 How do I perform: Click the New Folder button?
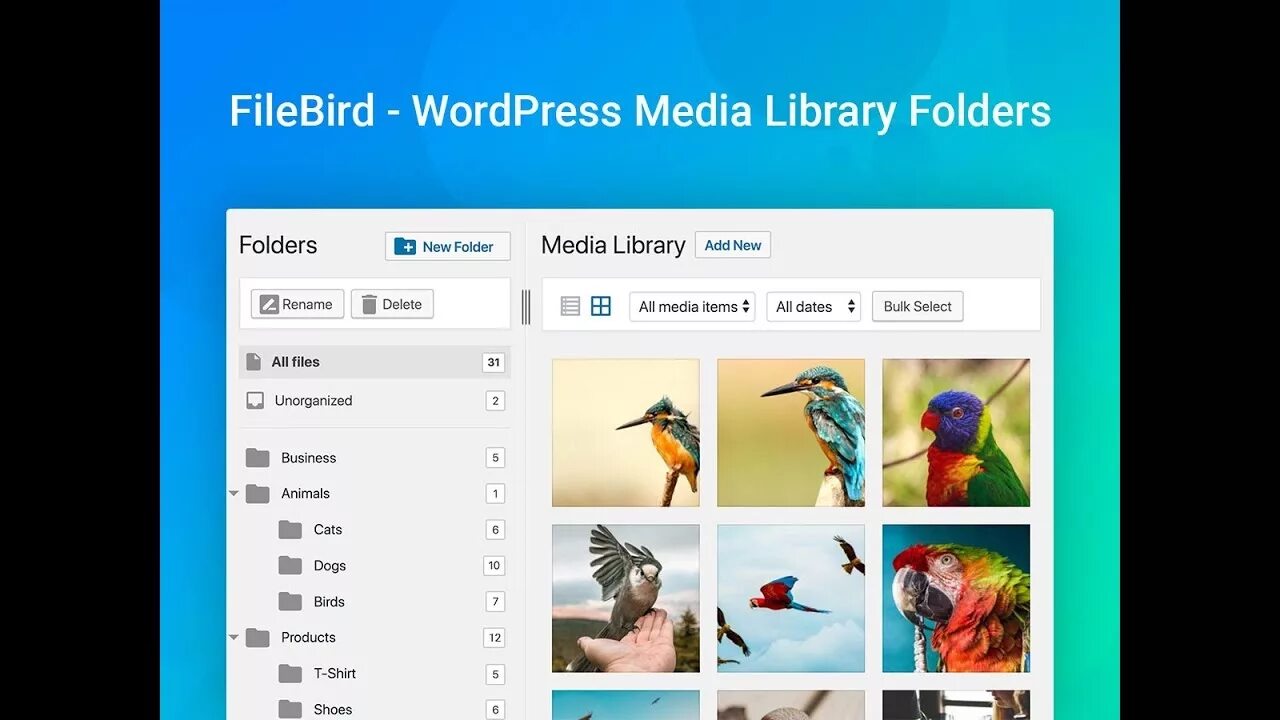point(447,246)
